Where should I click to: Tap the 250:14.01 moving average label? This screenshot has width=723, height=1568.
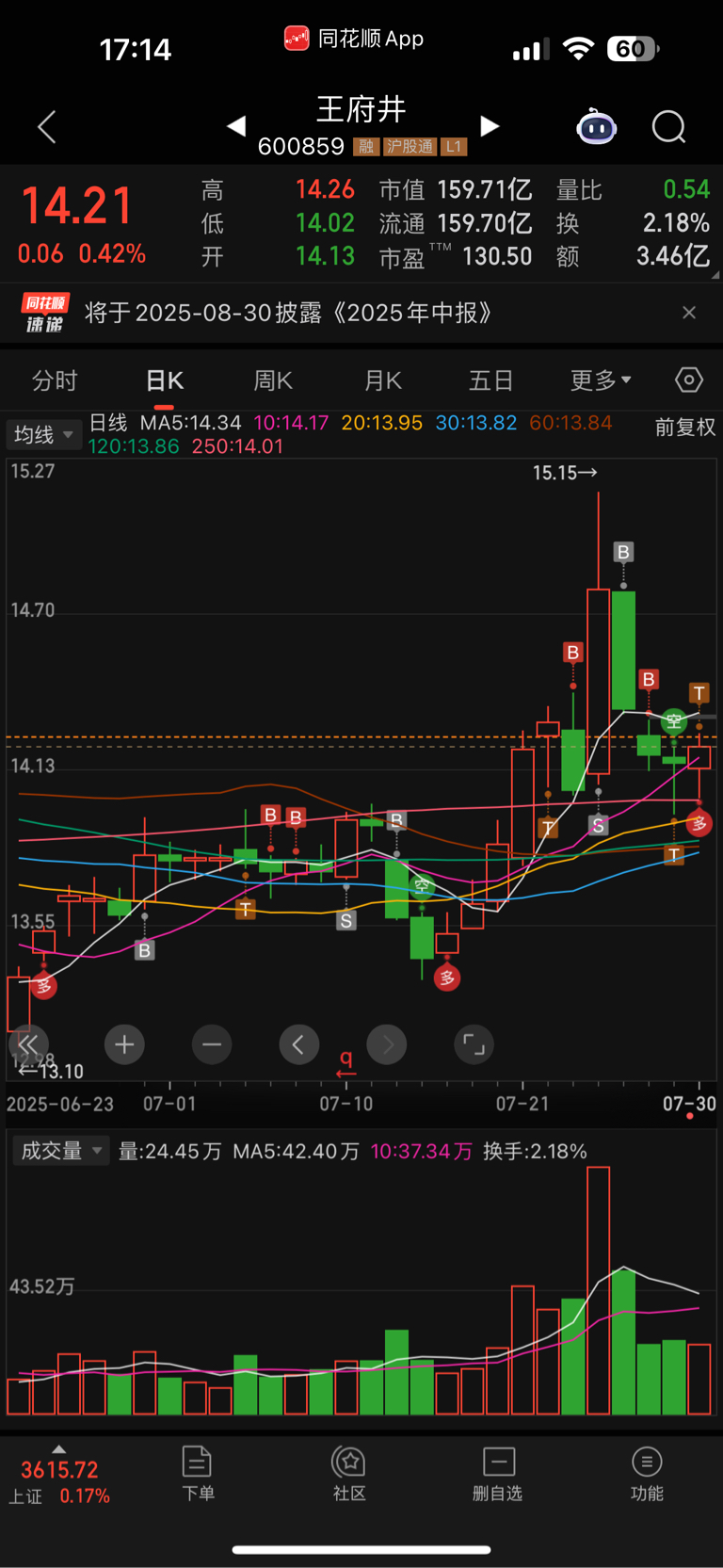click(x=237, y=446)
